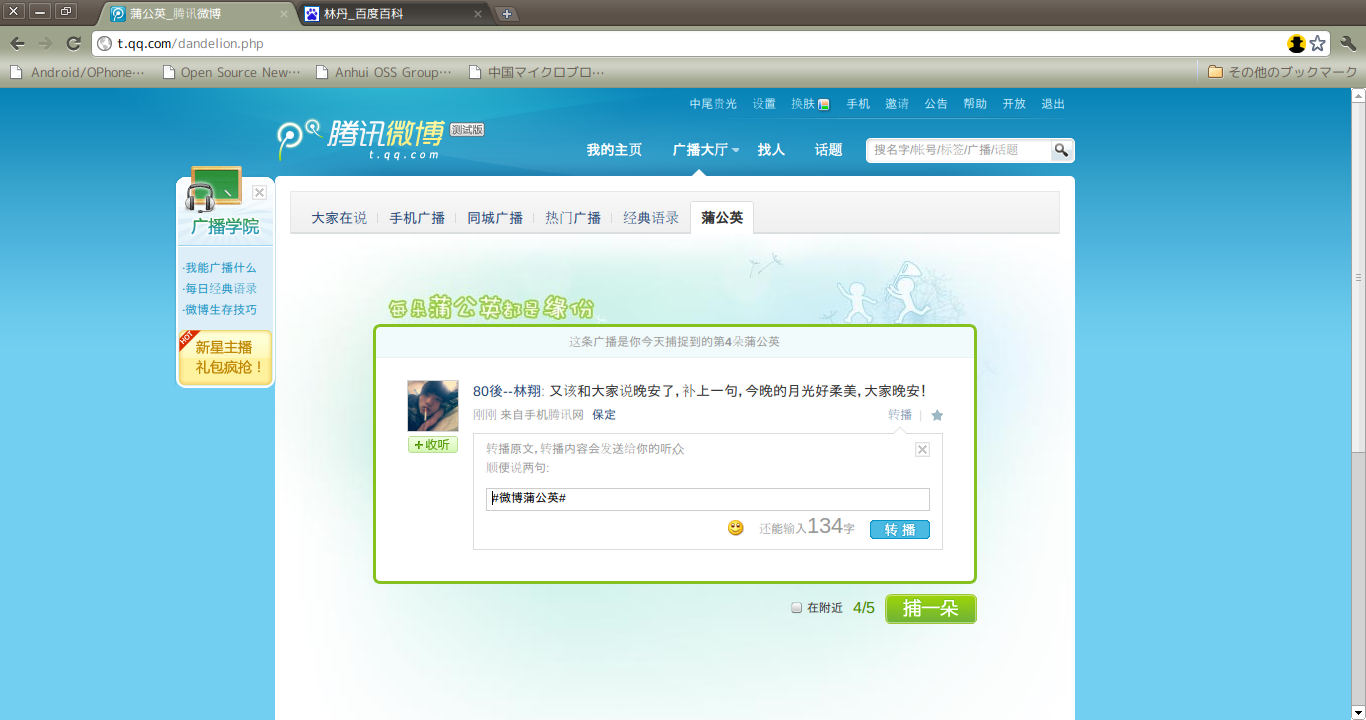Image resolution: width=1366 pixels, height=720 pixels.
Task: Open the Anhui OSS Group bookmark
Action: tap(384, 72)
